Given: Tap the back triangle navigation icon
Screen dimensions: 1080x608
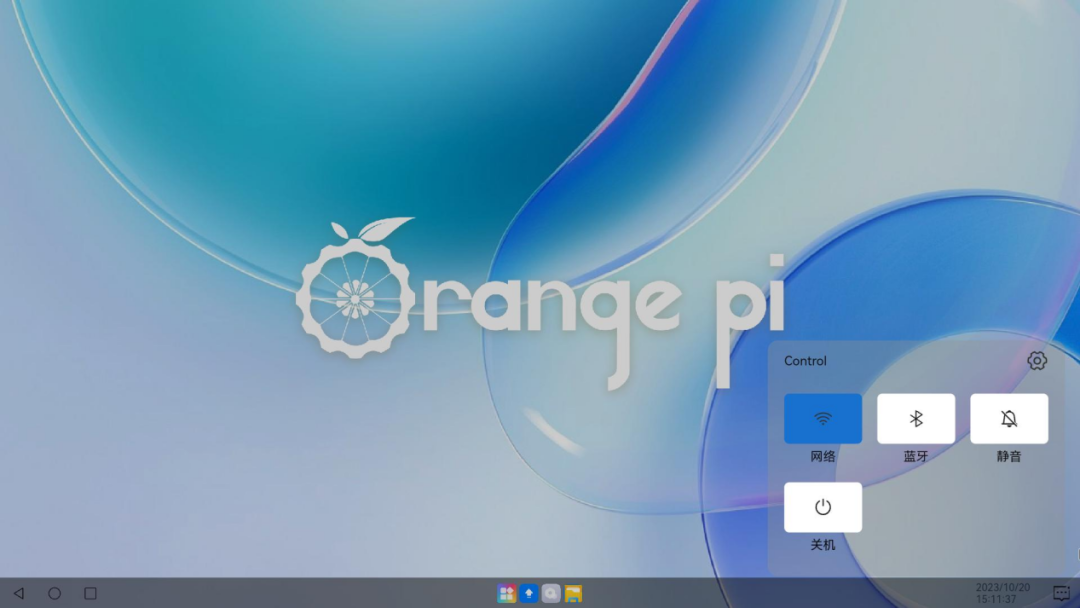Looking at the screenshot, I should (19, 593).
